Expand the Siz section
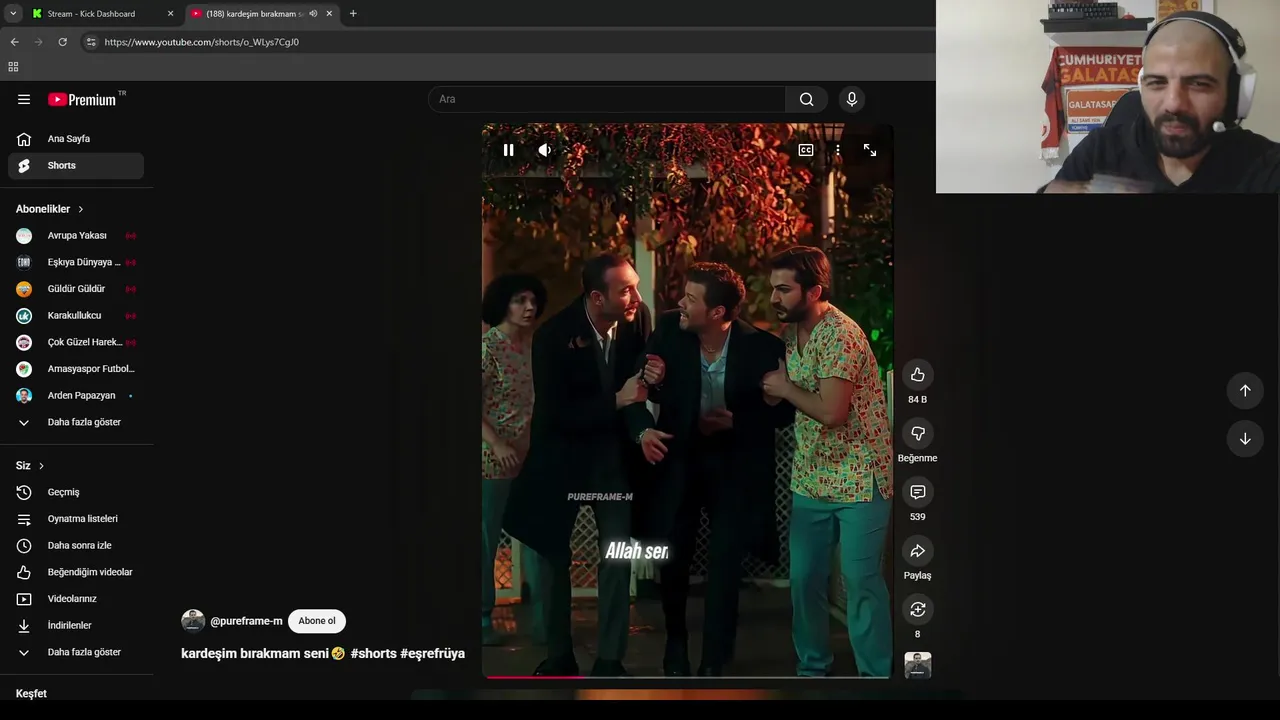Viewport: 1280px width, 720px height. pyautogui.click(x=30, y=466)
